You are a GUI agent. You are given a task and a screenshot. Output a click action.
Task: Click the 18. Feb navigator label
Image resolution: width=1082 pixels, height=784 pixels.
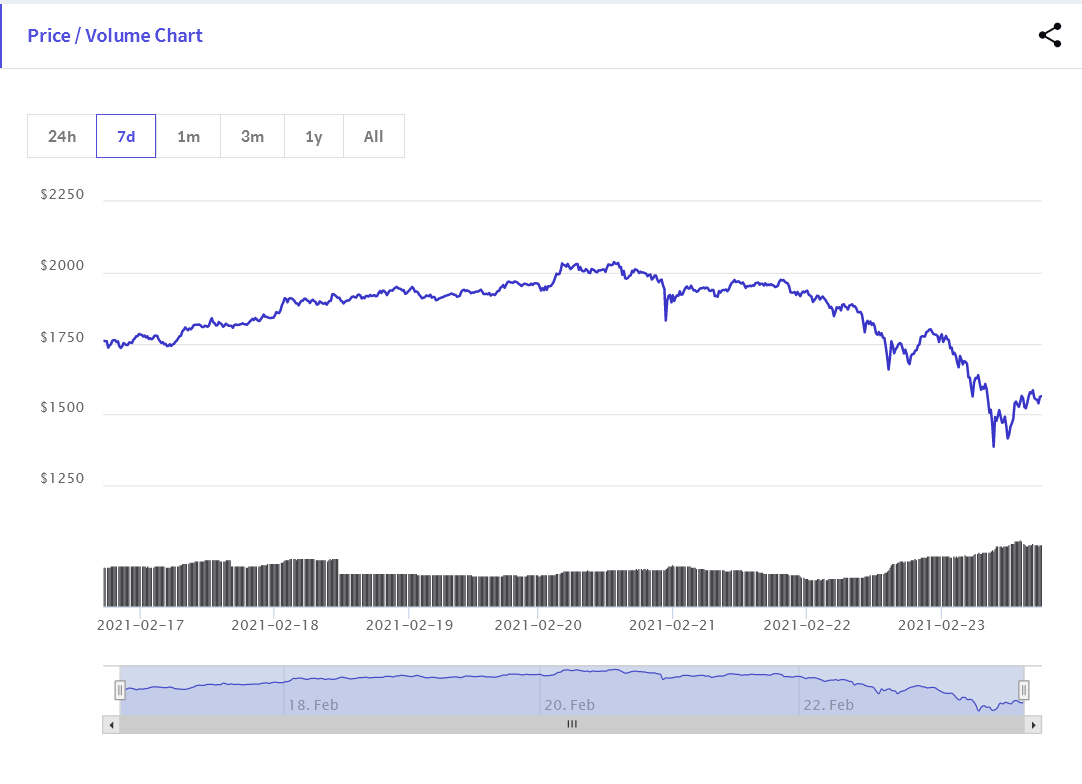313,705
